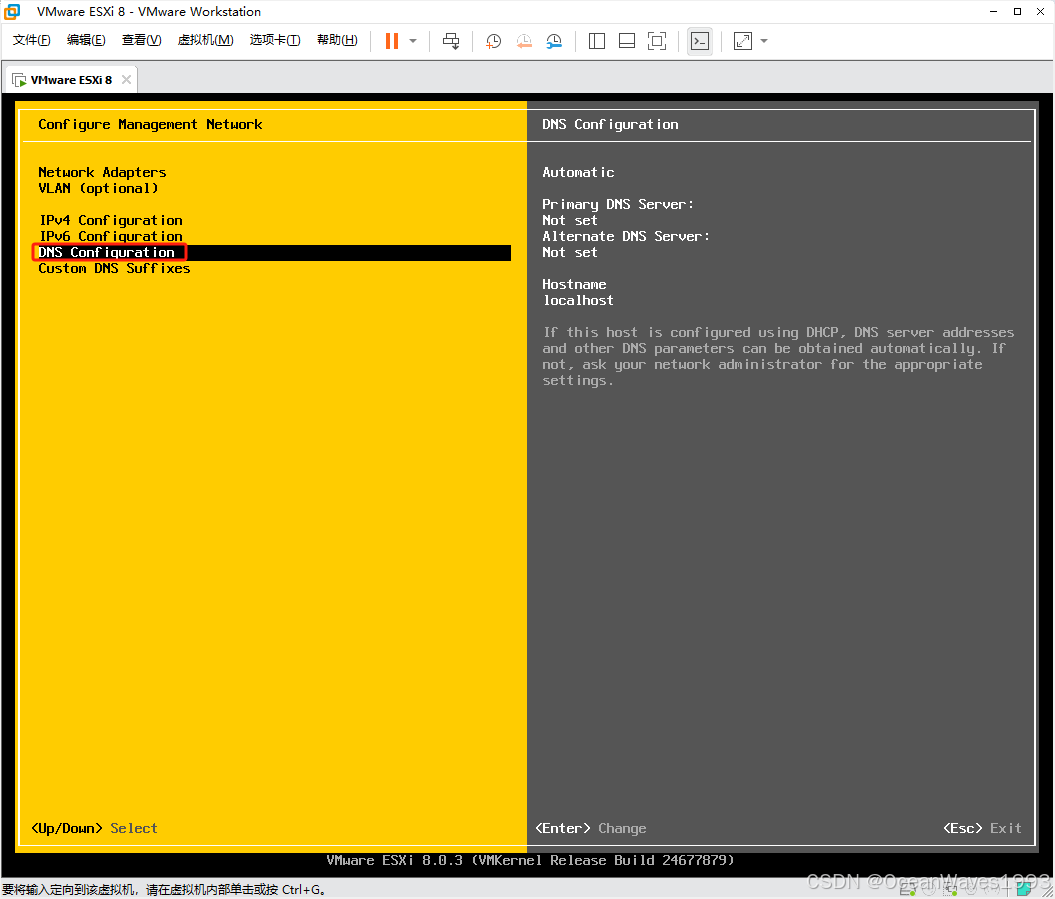
Task: Select Custom DNS Suffixes entry
Action: tap(114, 268)
